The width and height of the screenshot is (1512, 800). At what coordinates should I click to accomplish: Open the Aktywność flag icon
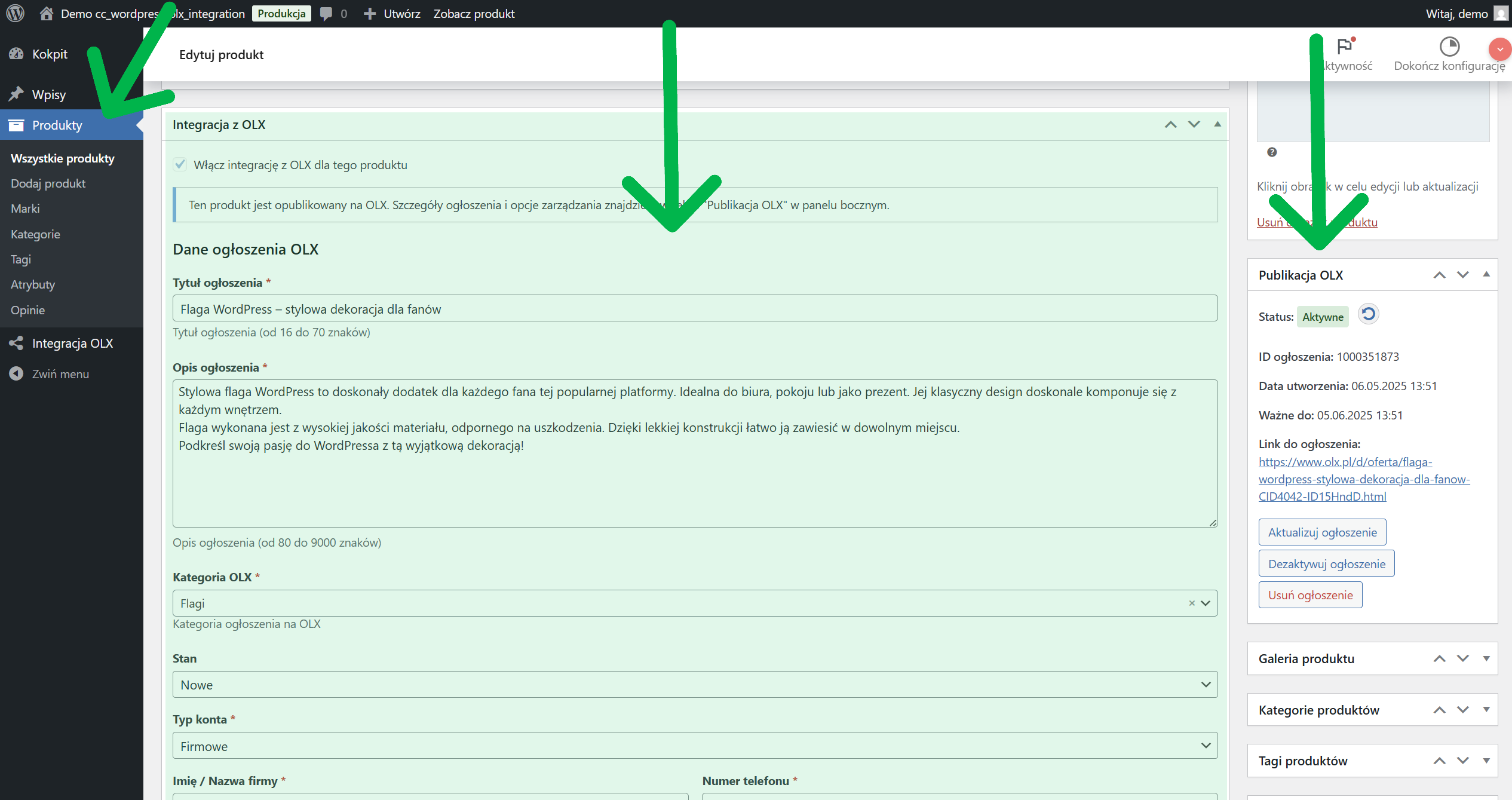coord(1345,46)
